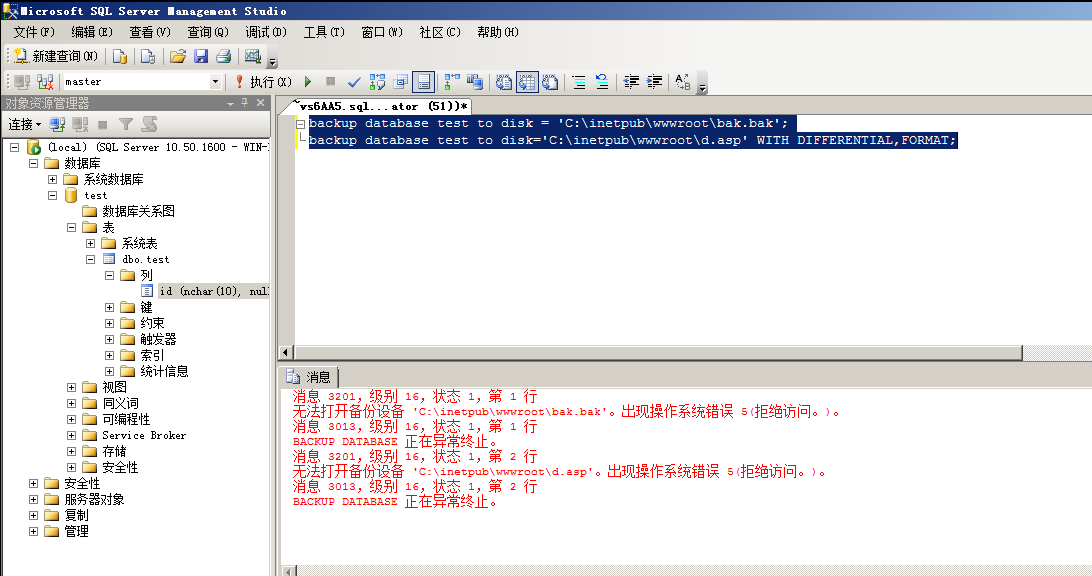Uncomment the selected lines
Screen dimensions: 1092x576
coord(602,82)
